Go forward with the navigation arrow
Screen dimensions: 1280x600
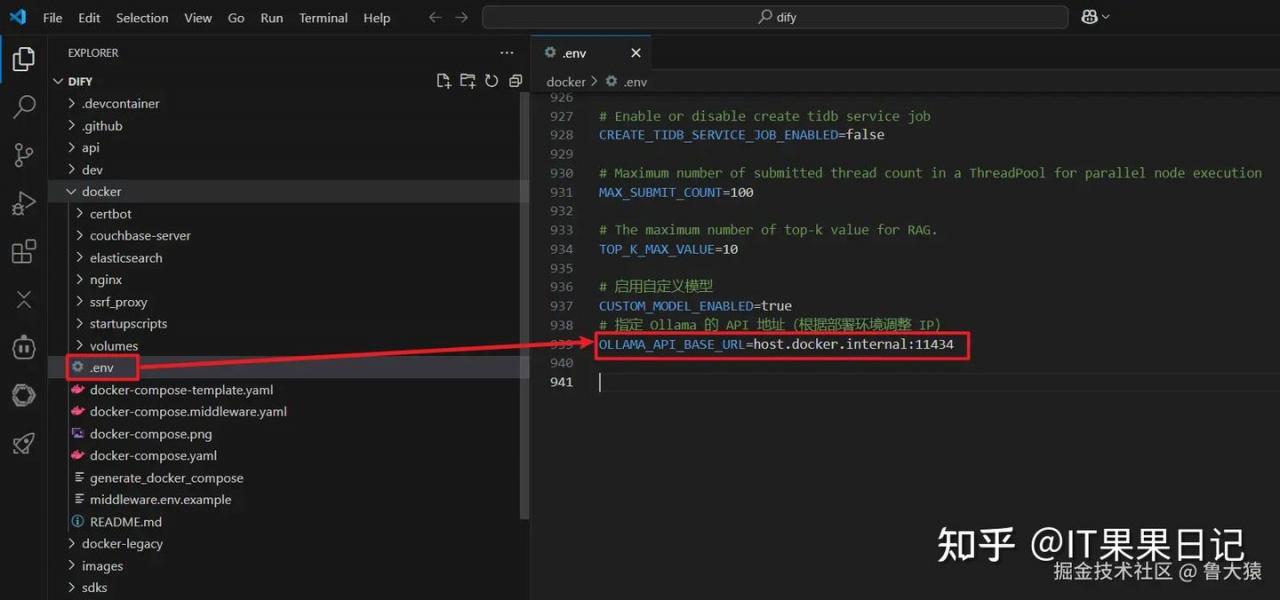click(x=461, y=17)
